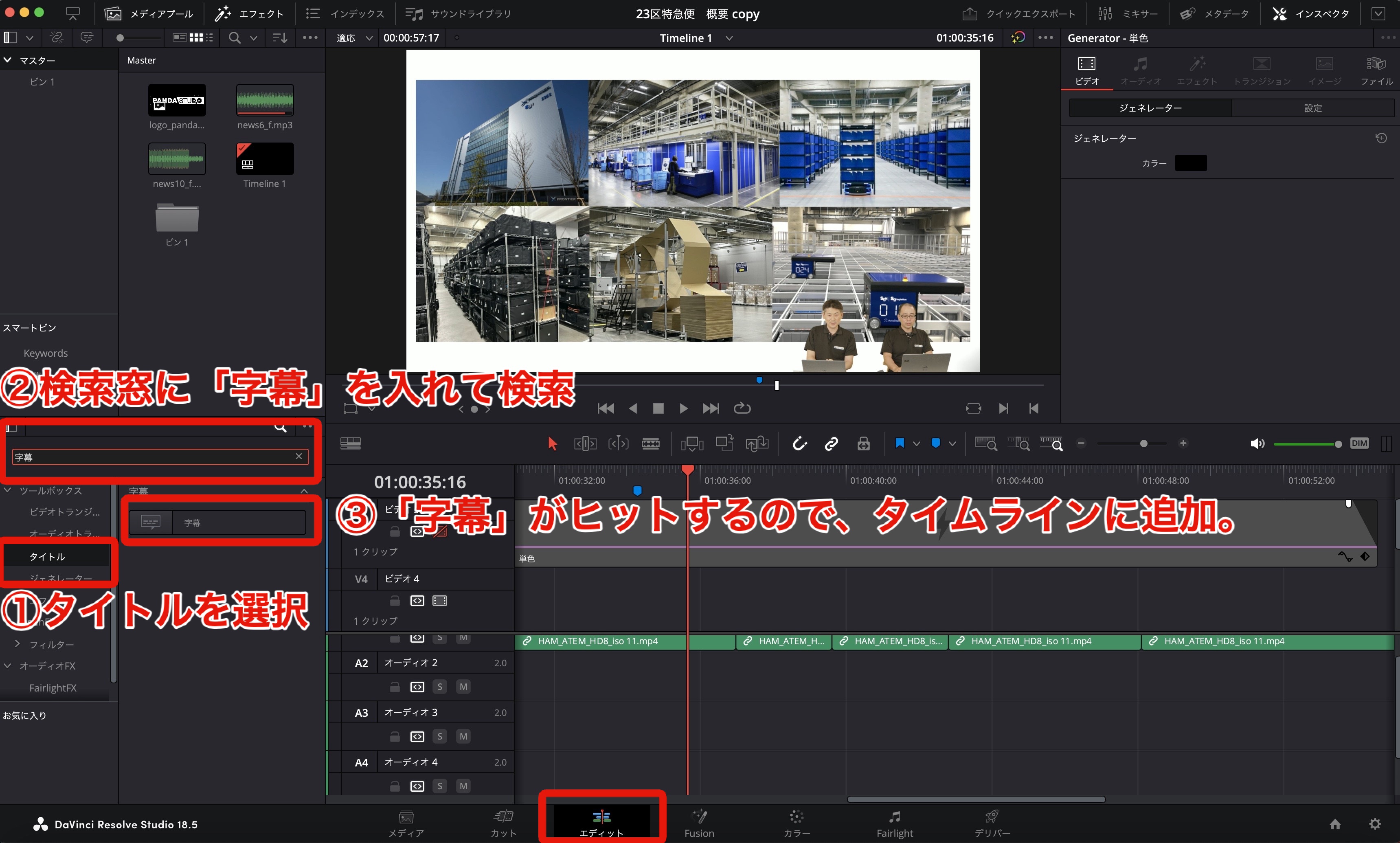Go to first frame of the timeline
This screenshot has height=843, width=1400.
click(x=606, y=408)
